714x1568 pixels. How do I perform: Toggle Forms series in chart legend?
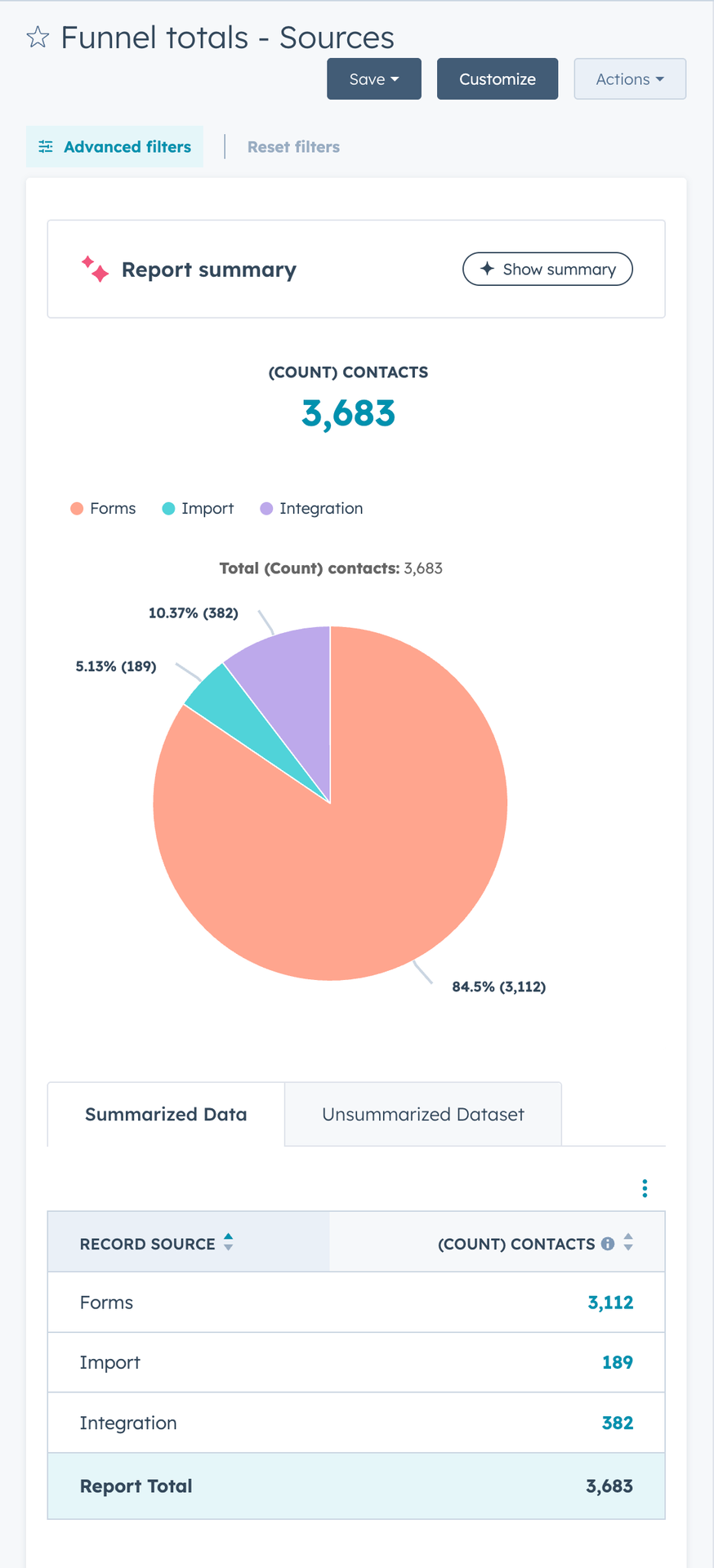[x=103, y=509]
